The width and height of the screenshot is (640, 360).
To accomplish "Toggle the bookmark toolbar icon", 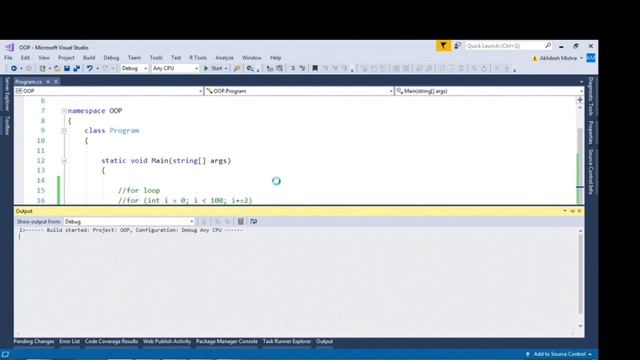I will click(315, 69).
